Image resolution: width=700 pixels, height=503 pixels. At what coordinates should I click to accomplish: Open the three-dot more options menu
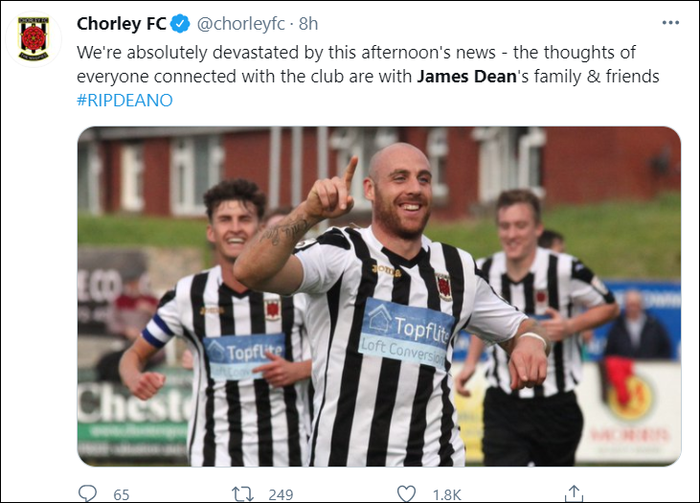point(671,23)
